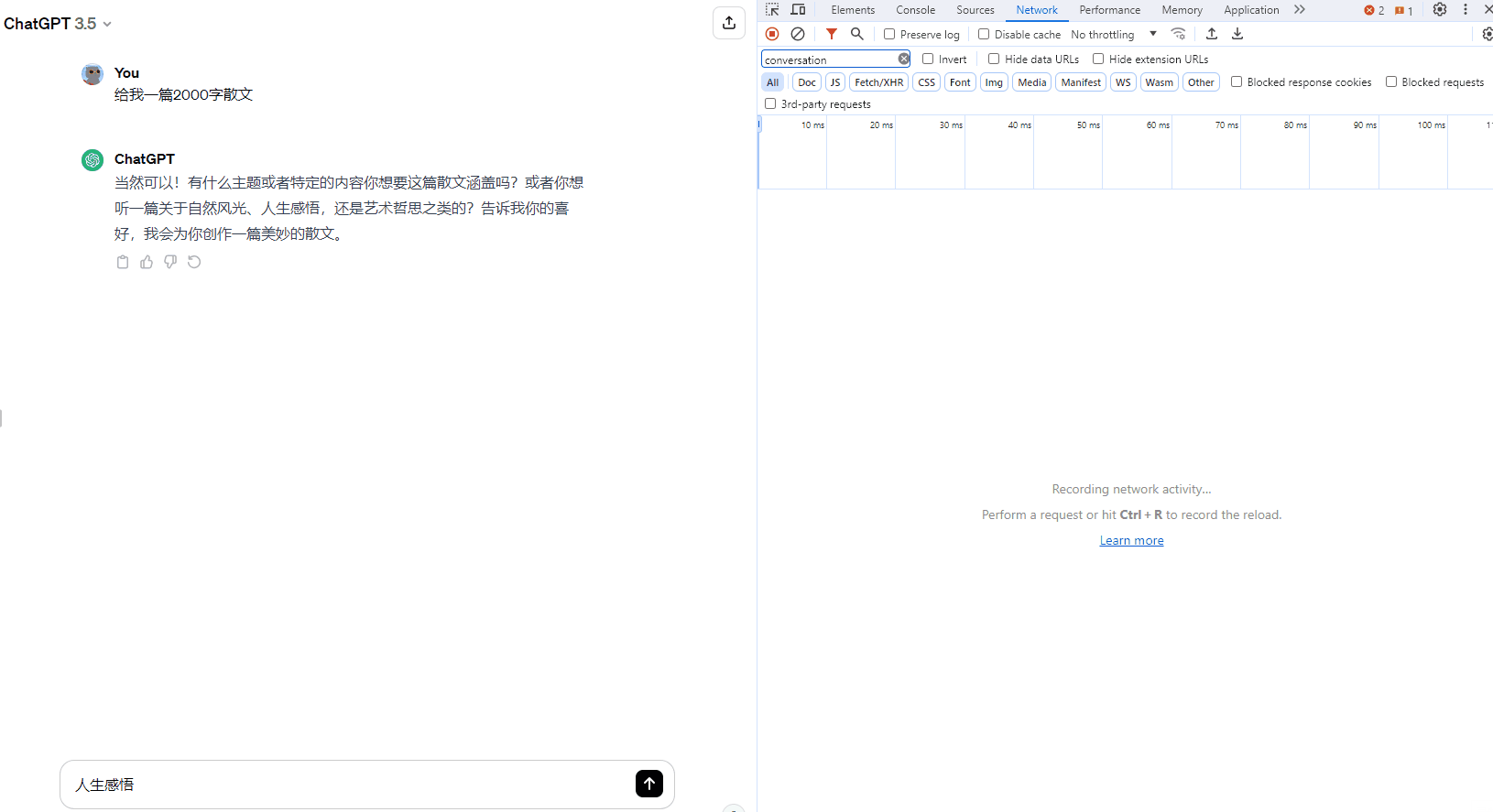
Task: Click the share conversation icon
Action: click(x=729, y=23)
